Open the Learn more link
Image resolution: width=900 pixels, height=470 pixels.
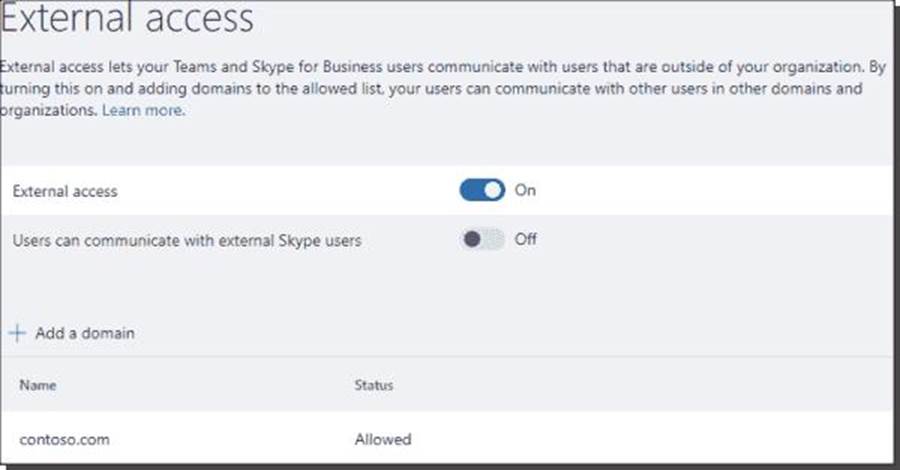(x=142, y=111)
